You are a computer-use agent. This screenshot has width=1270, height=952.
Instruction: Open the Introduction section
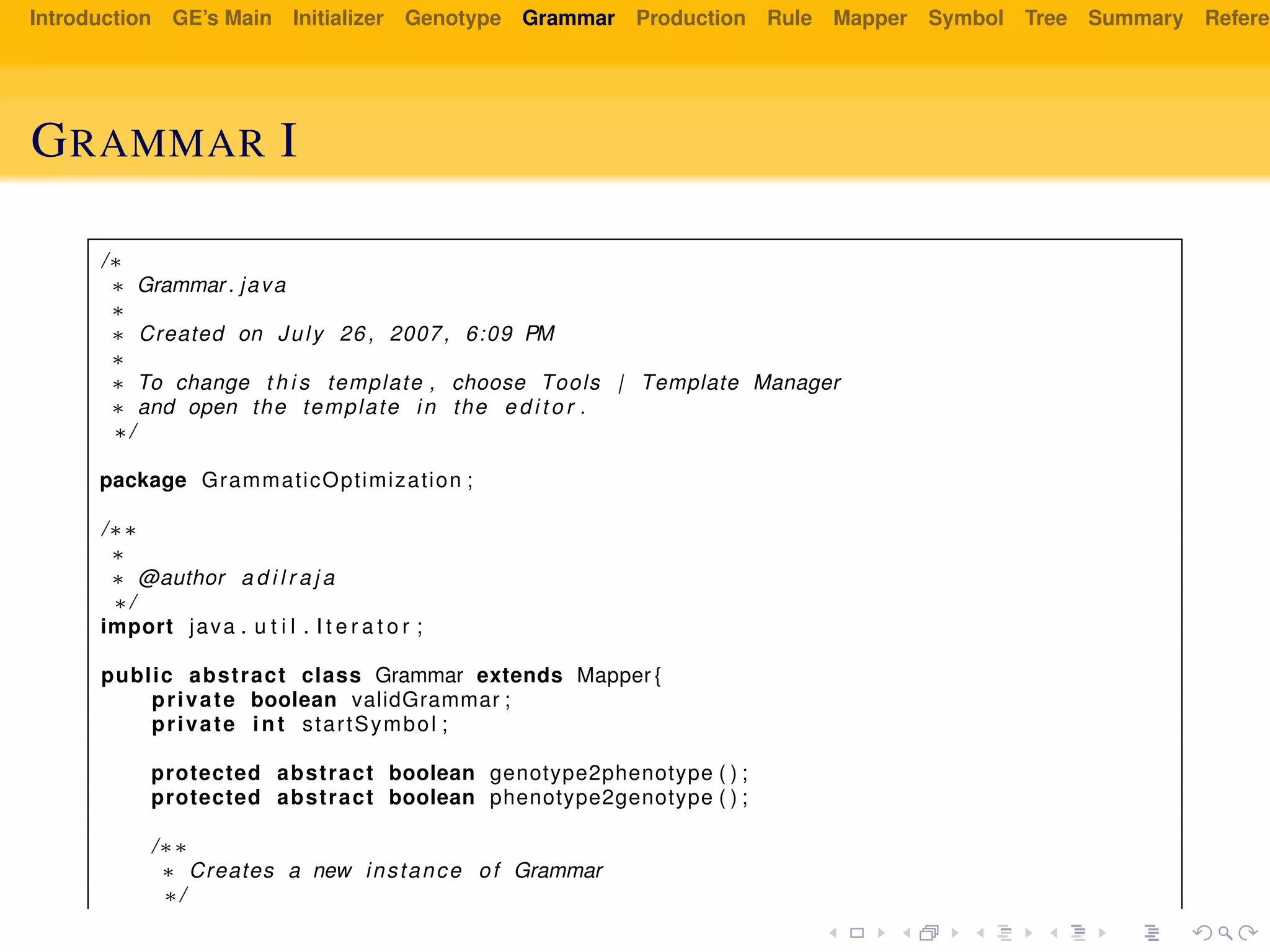[90, 18]
